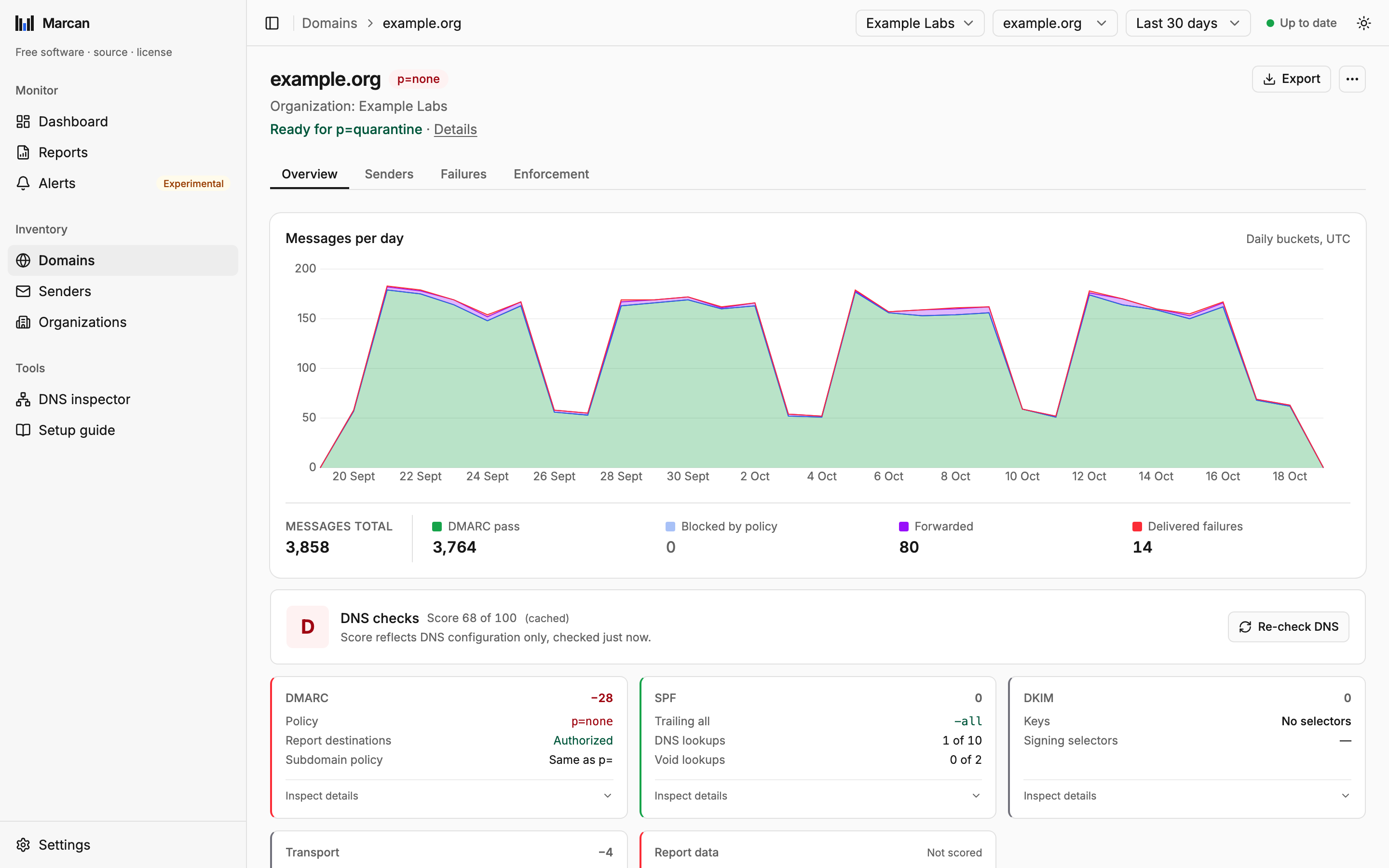This screenshot has height=868, width=1389.
Task: Click the Organizations building icon
Action: [x=23, y=322]
